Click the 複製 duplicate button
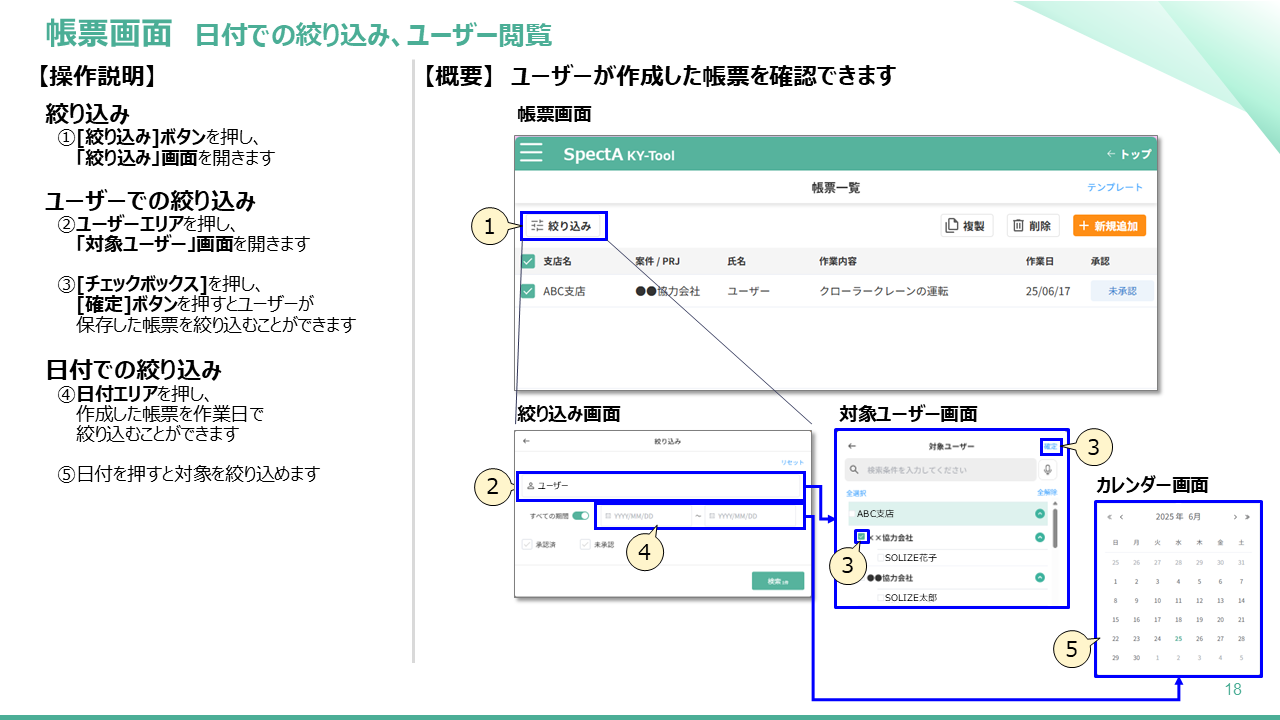 966,226
